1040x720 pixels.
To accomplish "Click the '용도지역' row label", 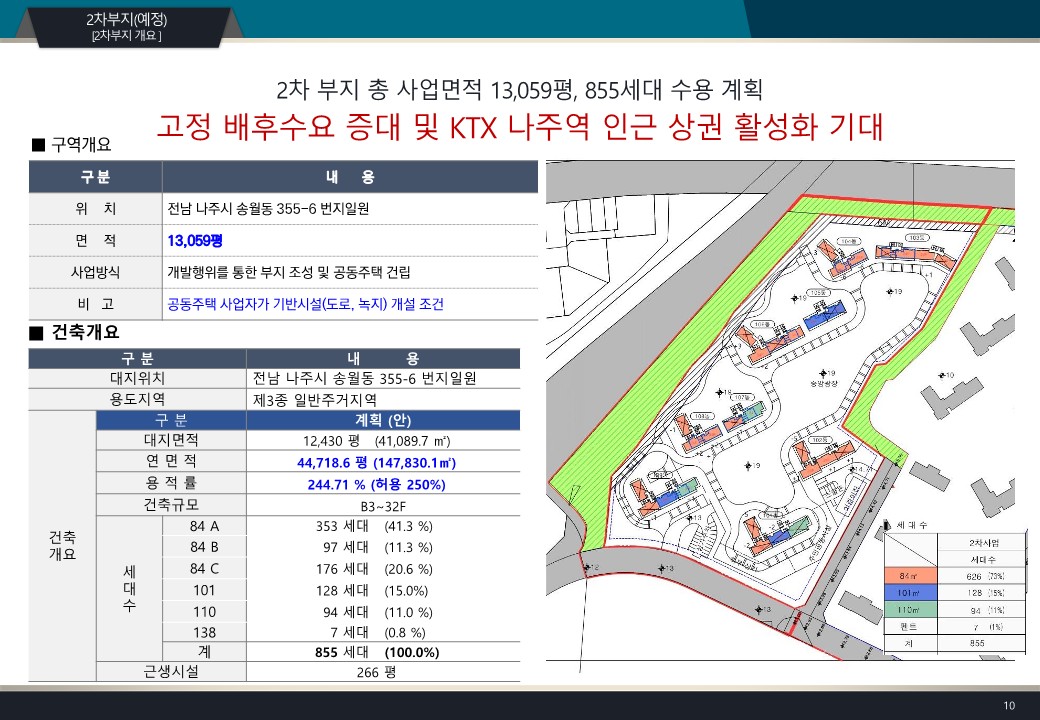I will (137, 399).
